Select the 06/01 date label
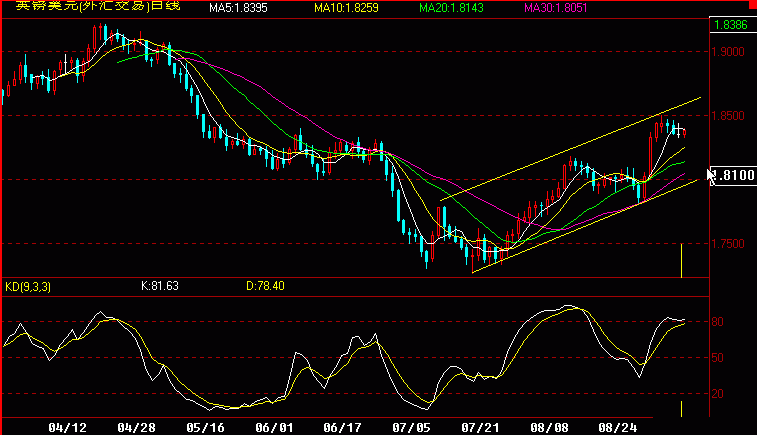 click(x=274, y=428)
